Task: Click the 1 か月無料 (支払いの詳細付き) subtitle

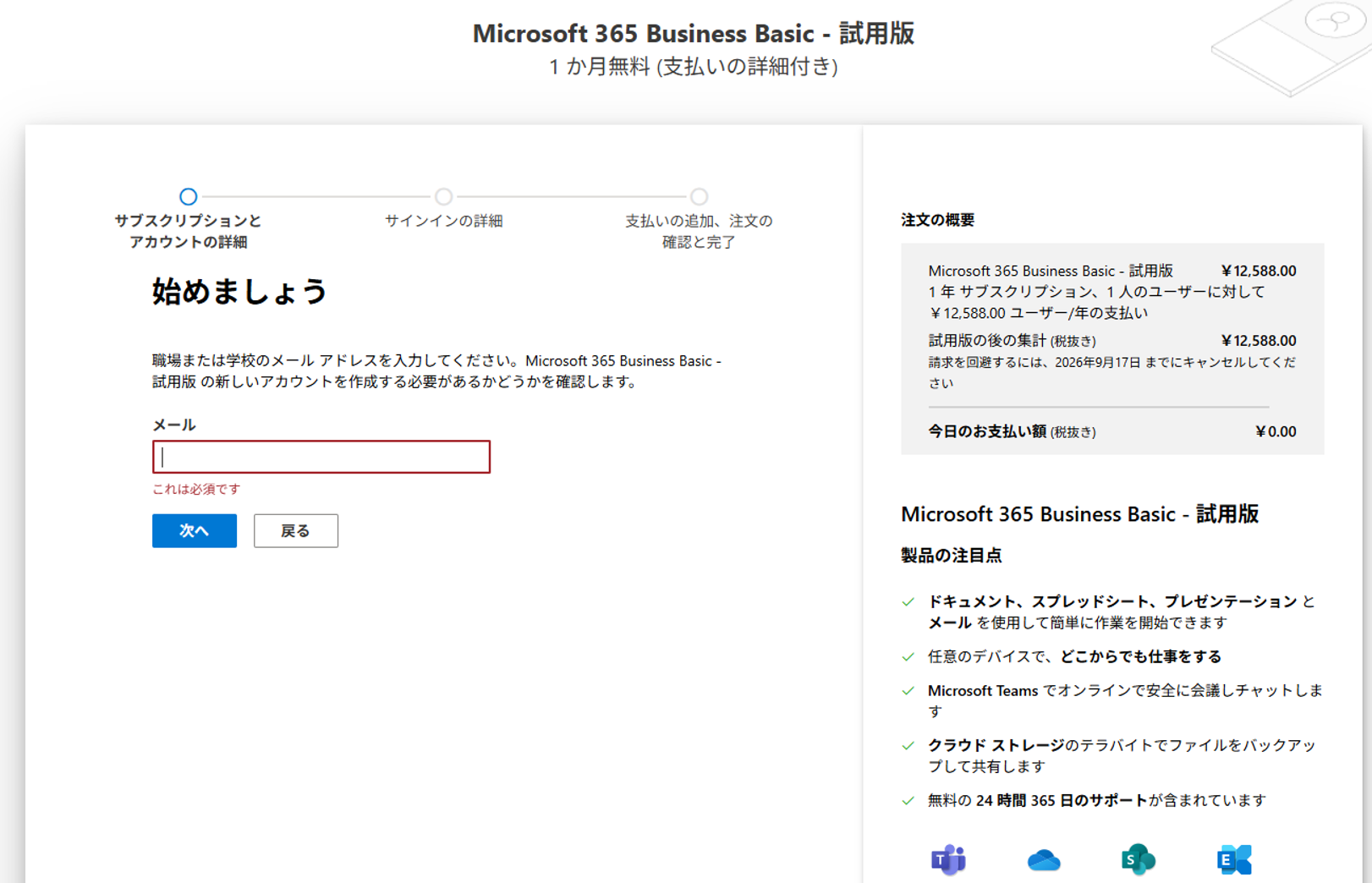Action: 694,67
